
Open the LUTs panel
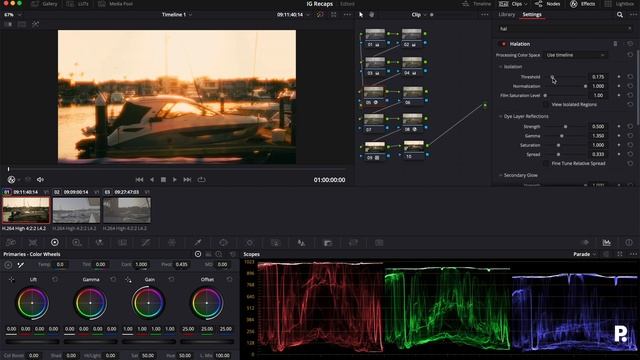(78, 4)
